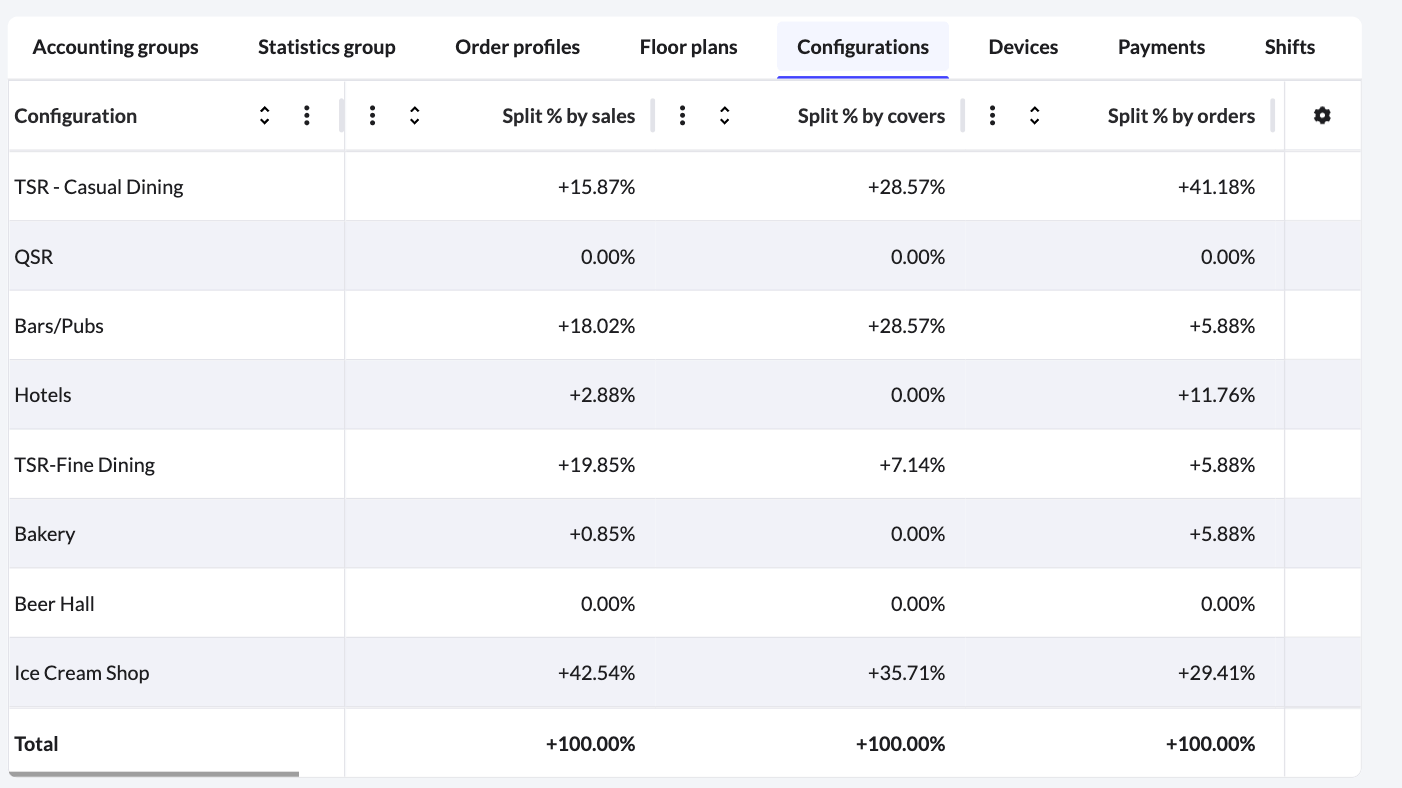Open Split % by covers column menu
The height and width of the screenshot is (788, 1402).
[682, 116]
